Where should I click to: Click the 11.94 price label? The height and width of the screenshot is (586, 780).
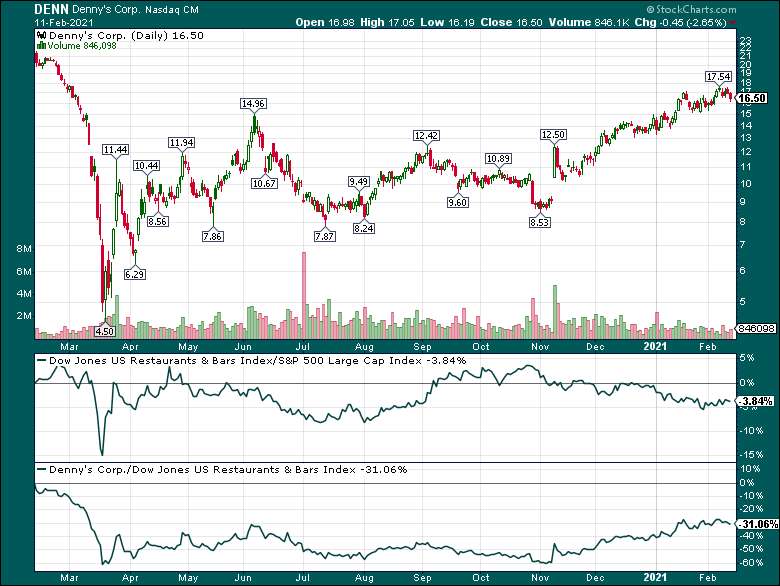click(182, 142)
